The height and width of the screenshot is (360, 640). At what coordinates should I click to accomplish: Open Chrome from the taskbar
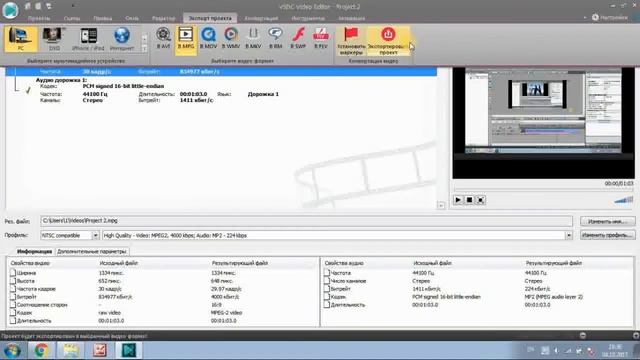(41, 351)
